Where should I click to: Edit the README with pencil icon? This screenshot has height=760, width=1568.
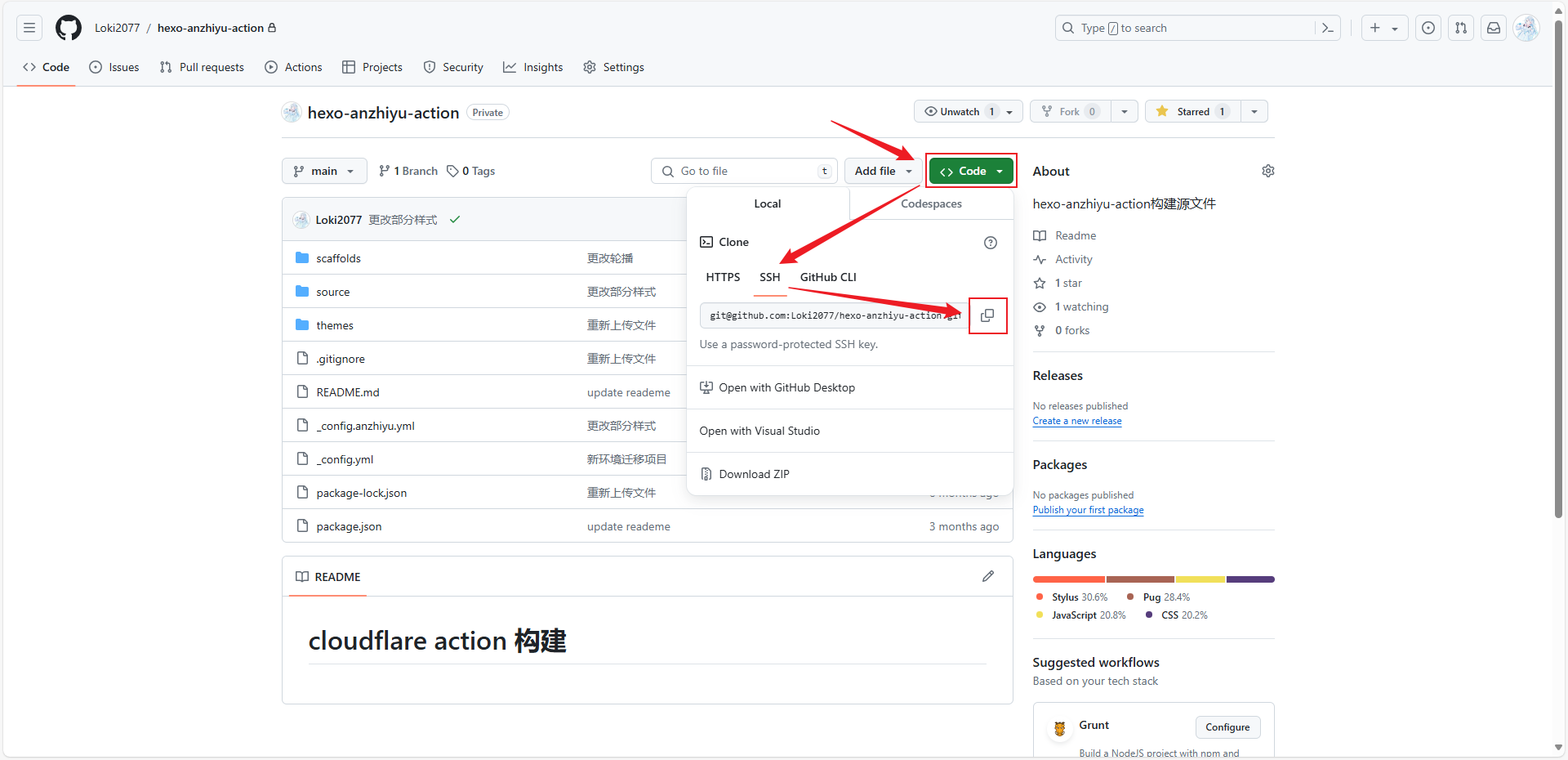pyautogui.click(x=988, y=576)
